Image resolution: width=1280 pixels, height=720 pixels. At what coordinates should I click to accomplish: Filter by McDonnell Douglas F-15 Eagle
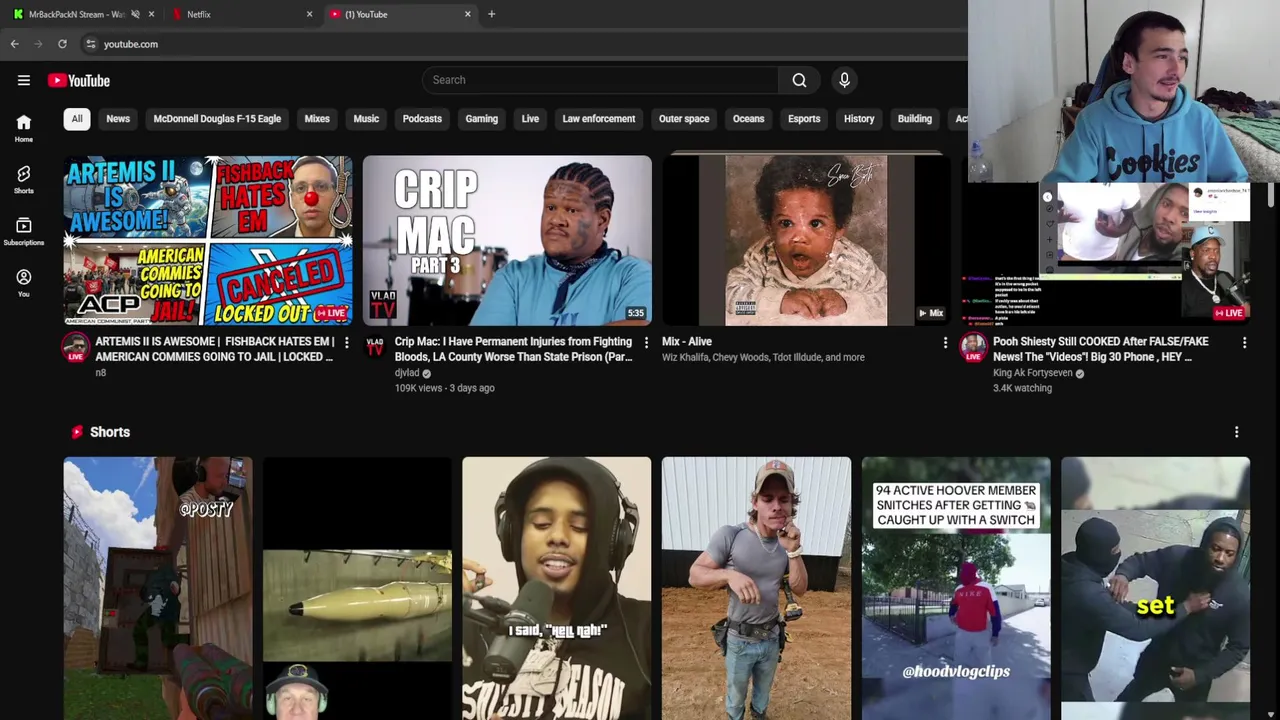click(x=217, y=119)
